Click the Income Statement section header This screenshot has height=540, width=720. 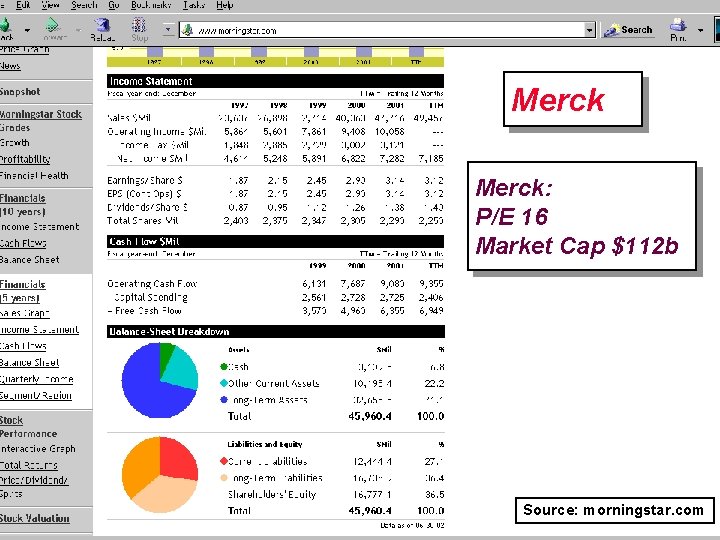[276, 81]
